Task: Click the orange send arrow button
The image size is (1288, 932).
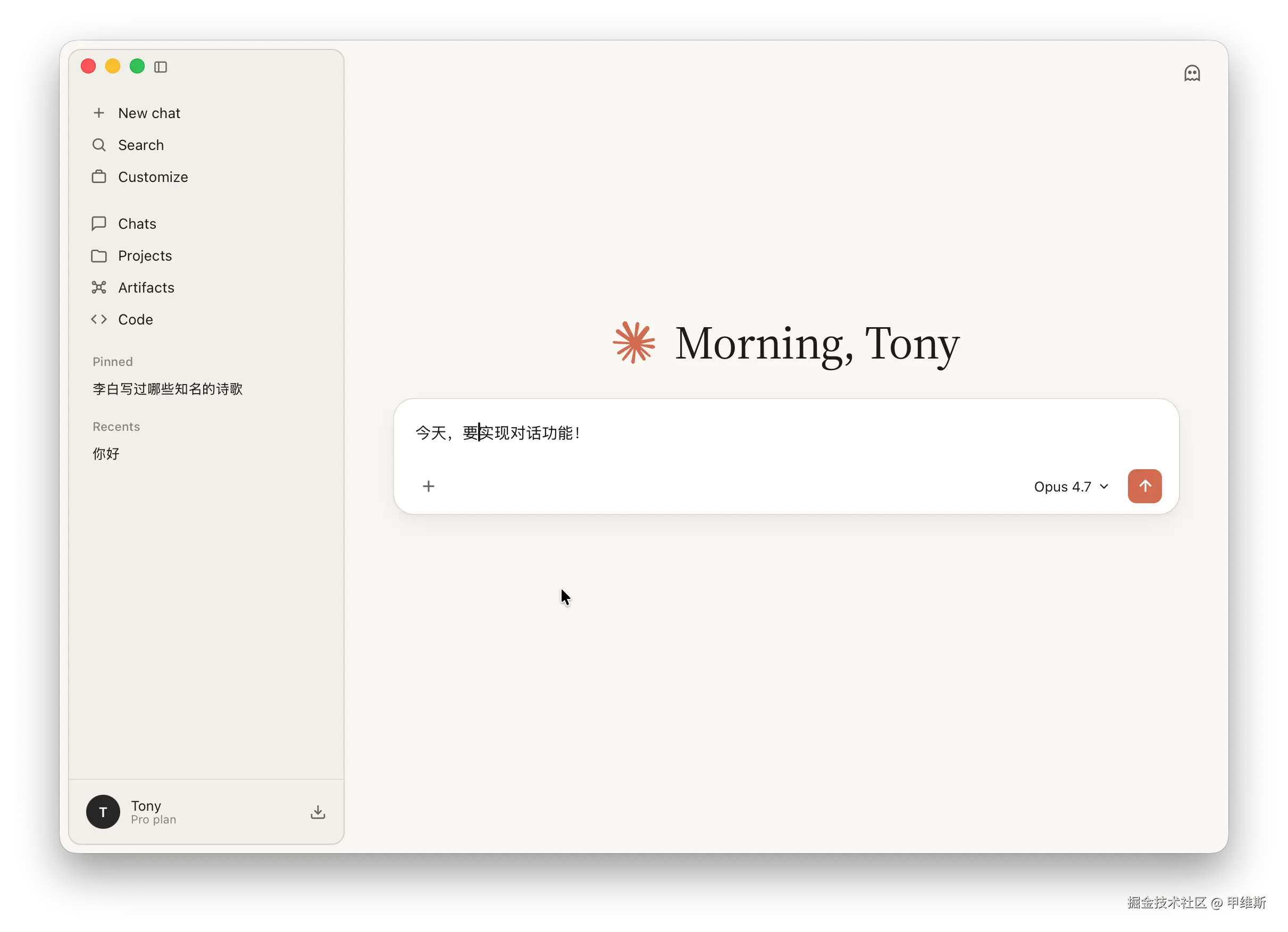Action: click(1144, 486)
